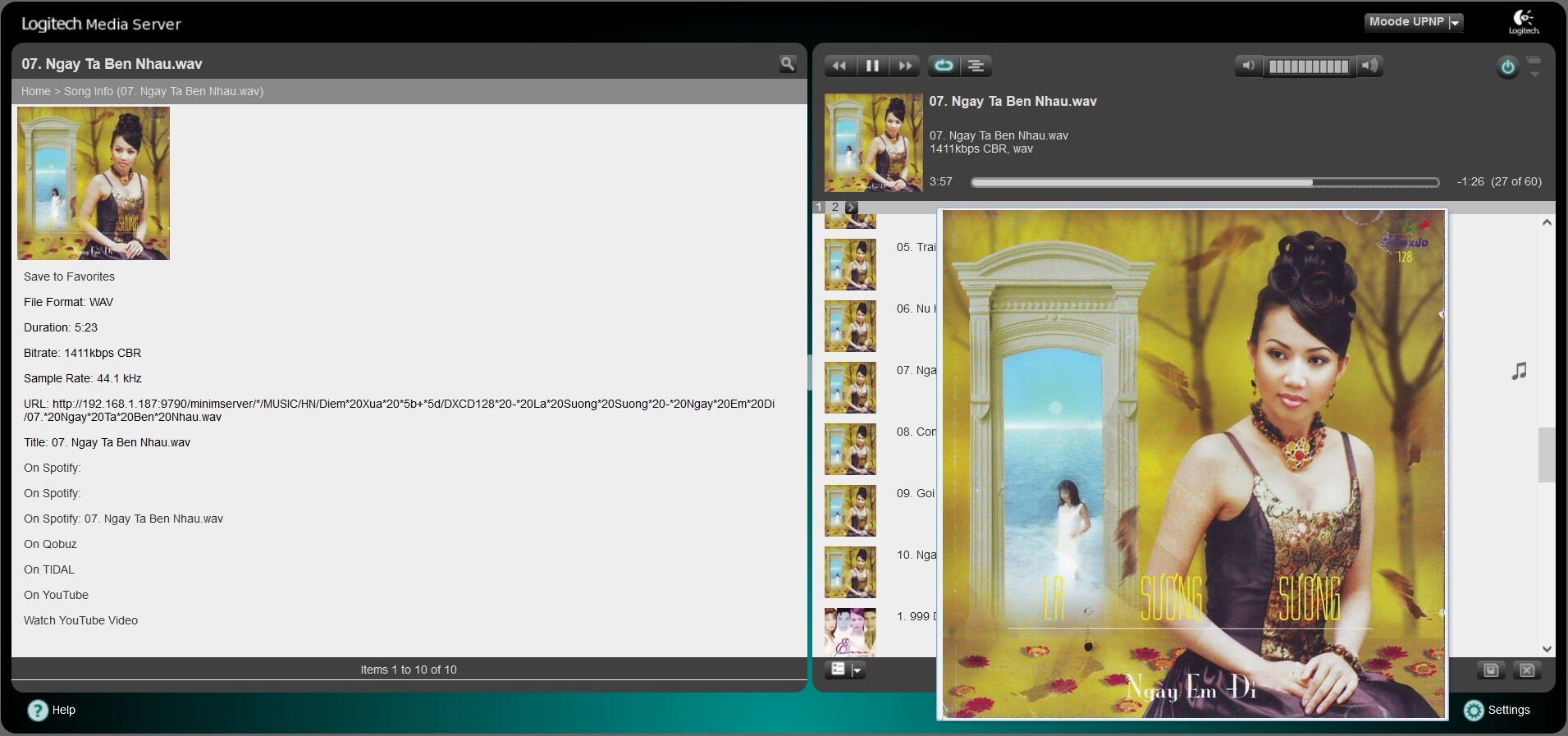Raise volume with the loud speaker icon
The height and width of the screenshot is (736, 1568).
(1369, 66)
